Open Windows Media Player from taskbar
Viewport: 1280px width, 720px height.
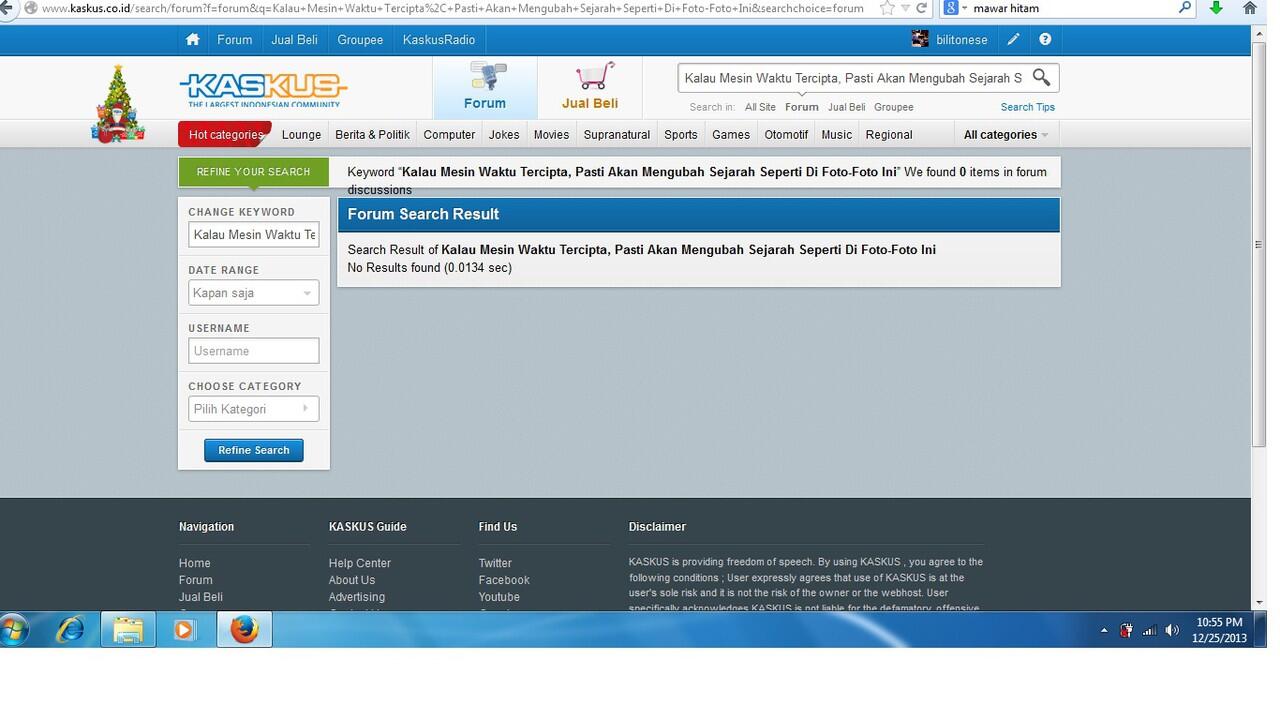tap(185, 630)
